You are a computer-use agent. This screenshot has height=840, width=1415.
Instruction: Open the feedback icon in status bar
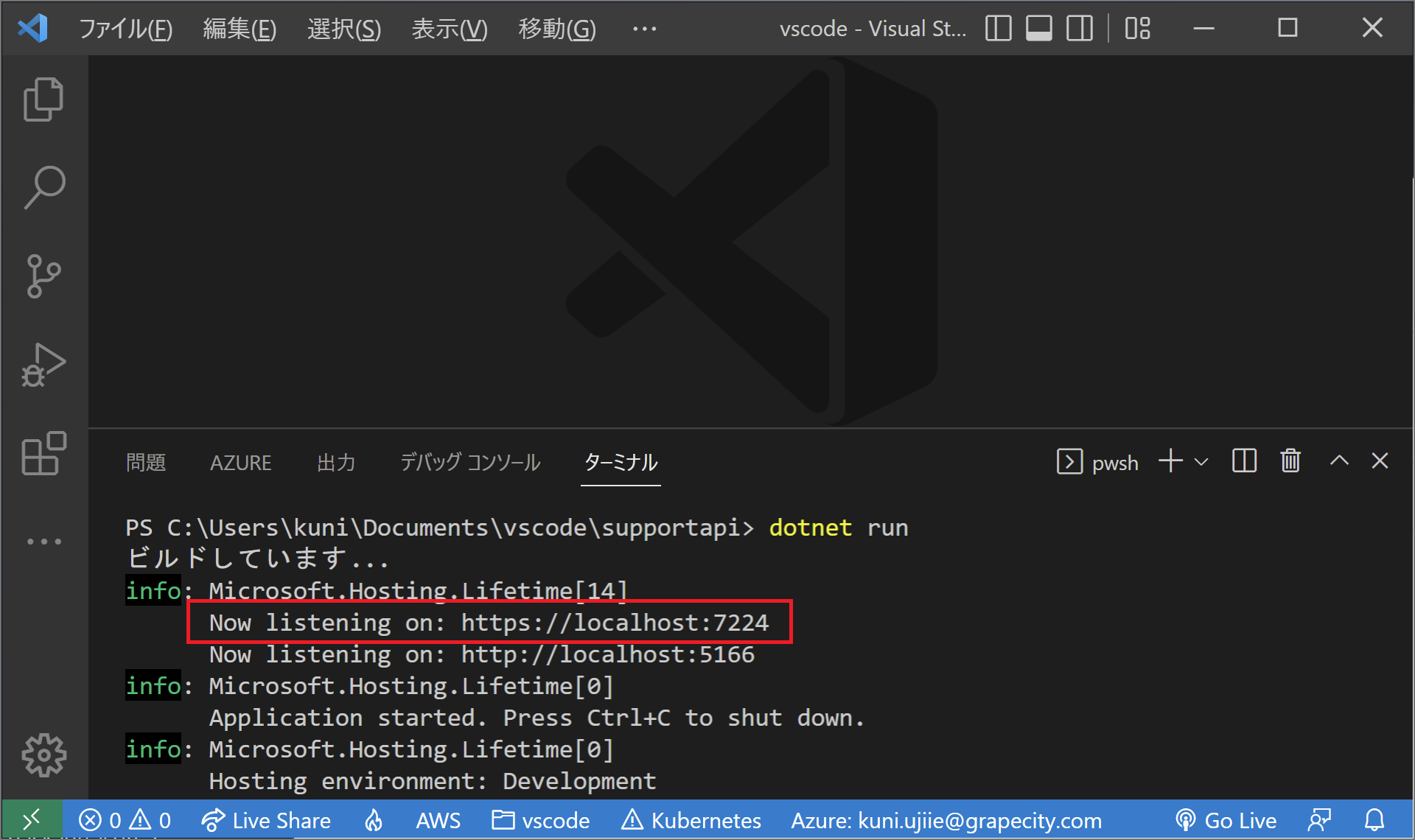(1319, 820)
